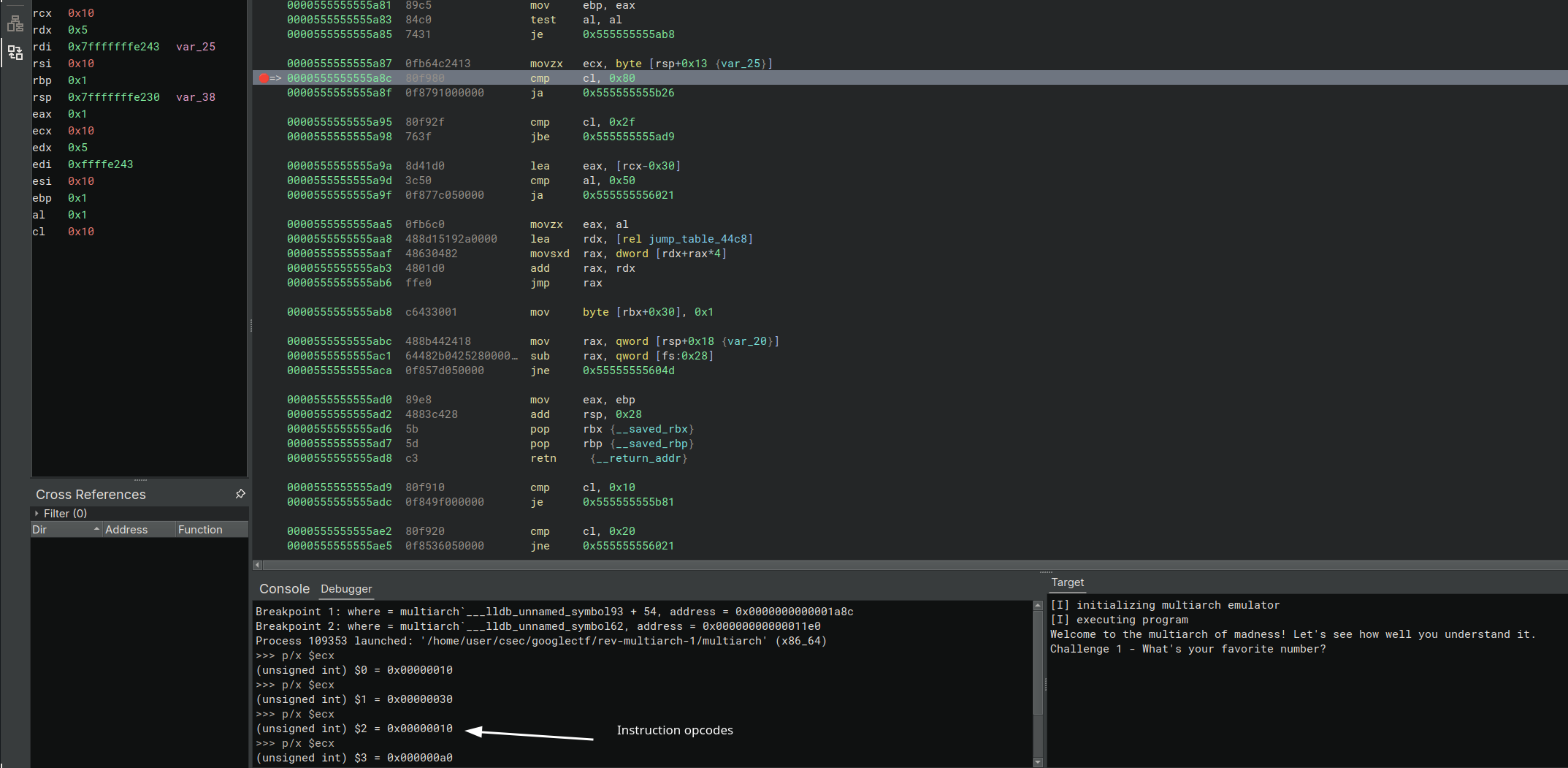Click Challenge 1 prompt in Target terminal
Screen dimensions: 1568x768
tap(1188, 649)
